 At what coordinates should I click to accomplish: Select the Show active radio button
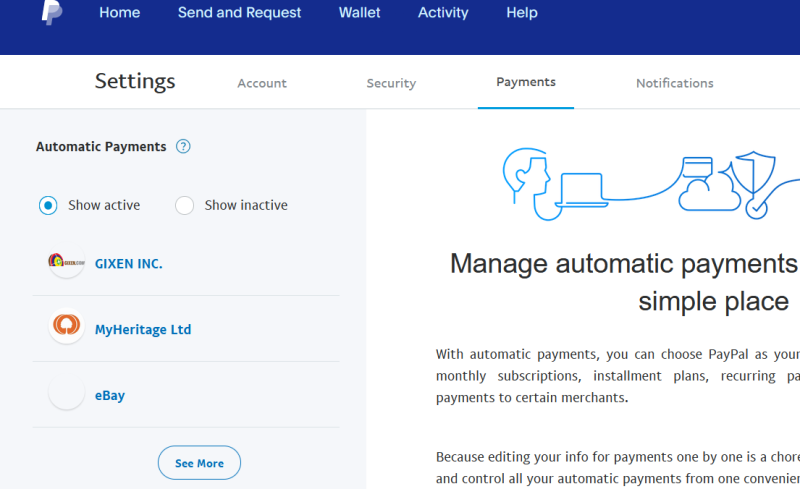(x=48, y=205)
